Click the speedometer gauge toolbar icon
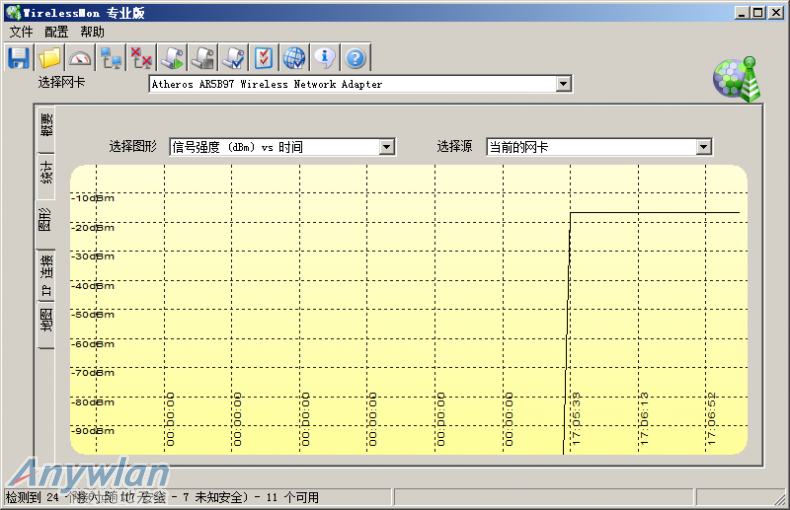Viewport: 790px width, 510px height. pos(80,58)
